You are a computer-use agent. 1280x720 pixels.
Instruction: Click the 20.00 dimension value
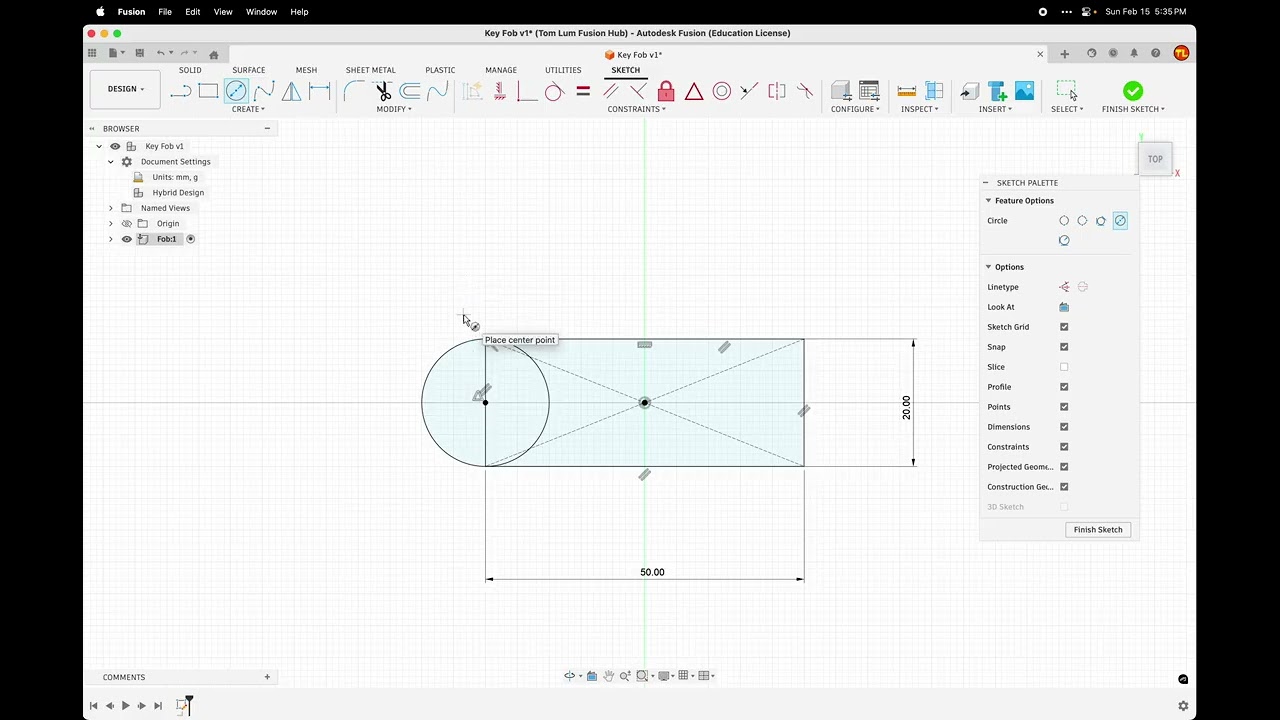(907, 408)
